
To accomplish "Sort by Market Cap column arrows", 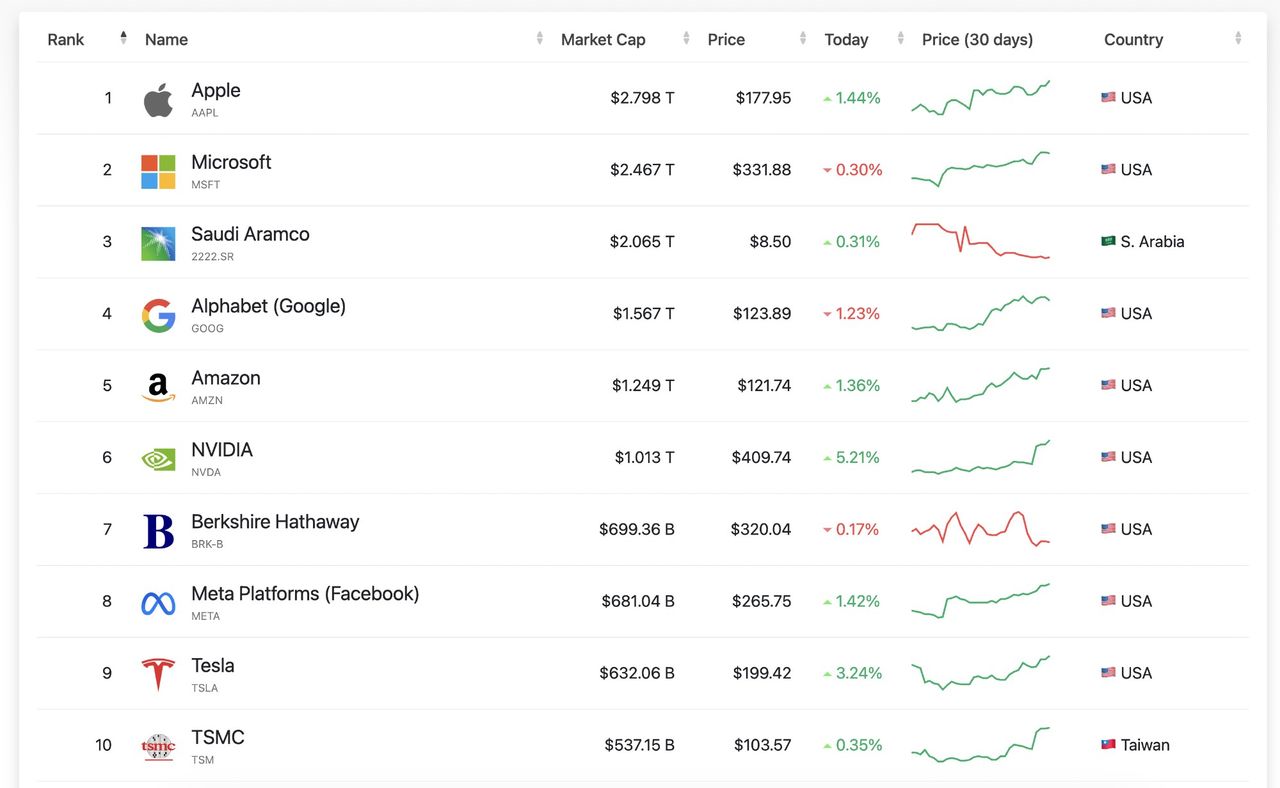I will [x=686, y=39].
